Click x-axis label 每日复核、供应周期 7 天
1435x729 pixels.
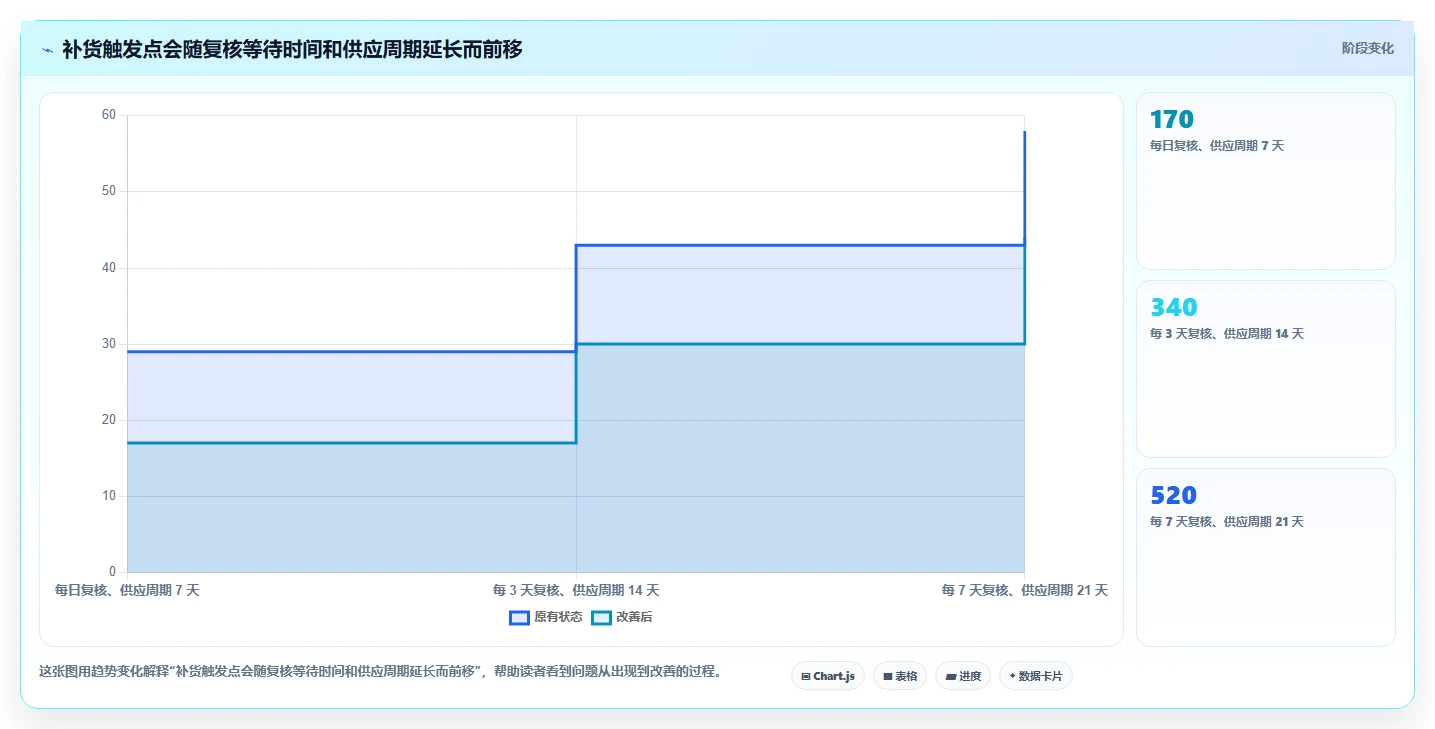[x=127, y=590]
